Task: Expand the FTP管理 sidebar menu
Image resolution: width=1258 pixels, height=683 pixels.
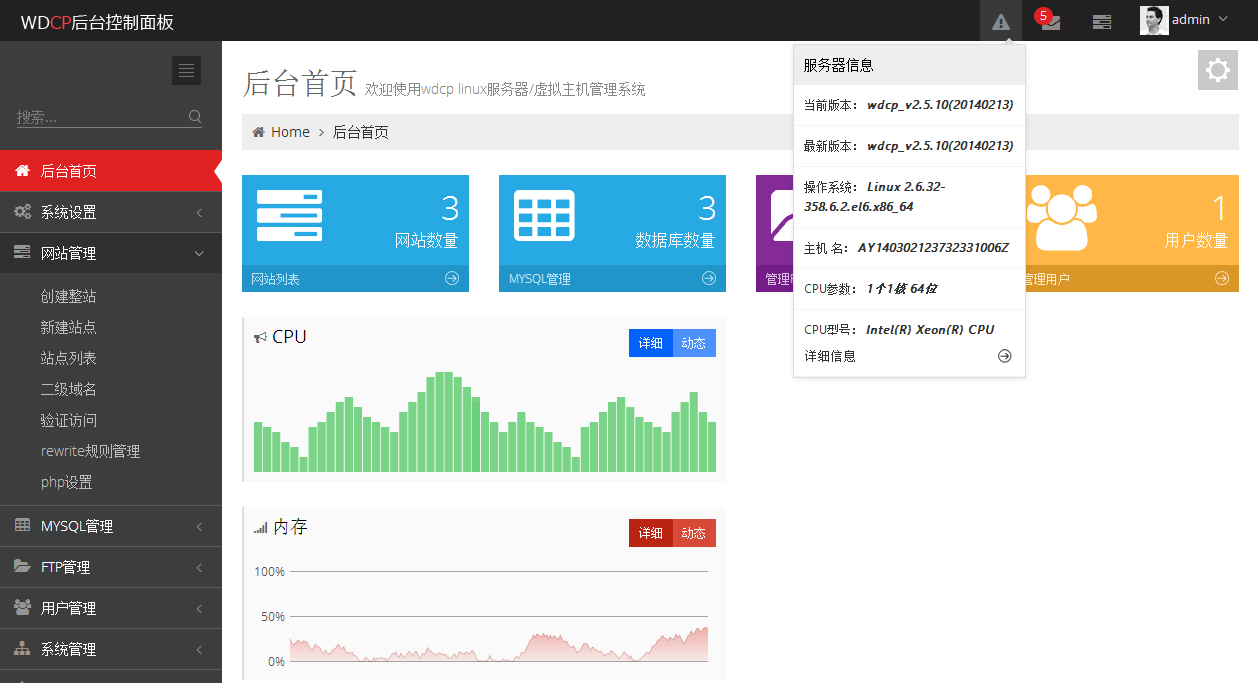Action: point(110,567)
